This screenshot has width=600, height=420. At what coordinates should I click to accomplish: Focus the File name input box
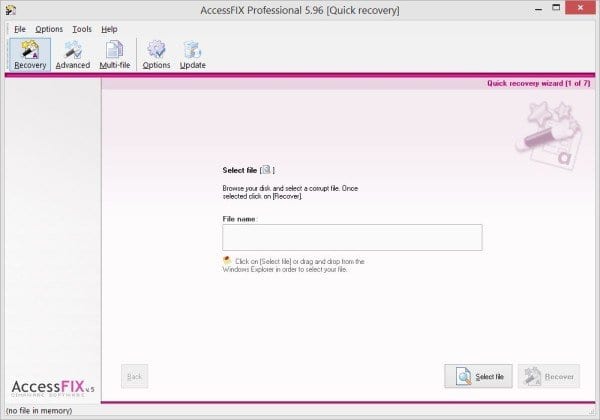point(352,238)
